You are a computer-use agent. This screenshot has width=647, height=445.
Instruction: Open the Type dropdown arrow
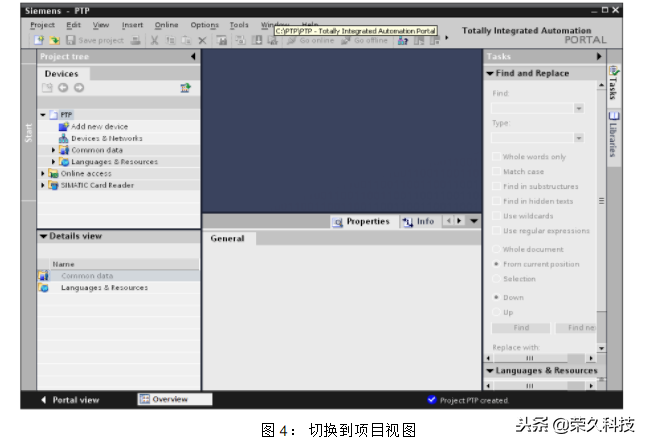(579, 137)
